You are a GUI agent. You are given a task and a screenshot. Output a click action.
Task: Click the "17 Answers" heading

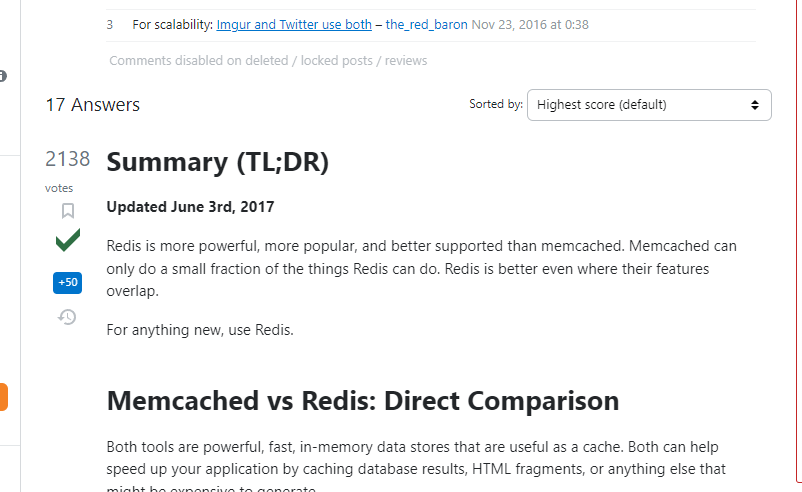[93, 105]
